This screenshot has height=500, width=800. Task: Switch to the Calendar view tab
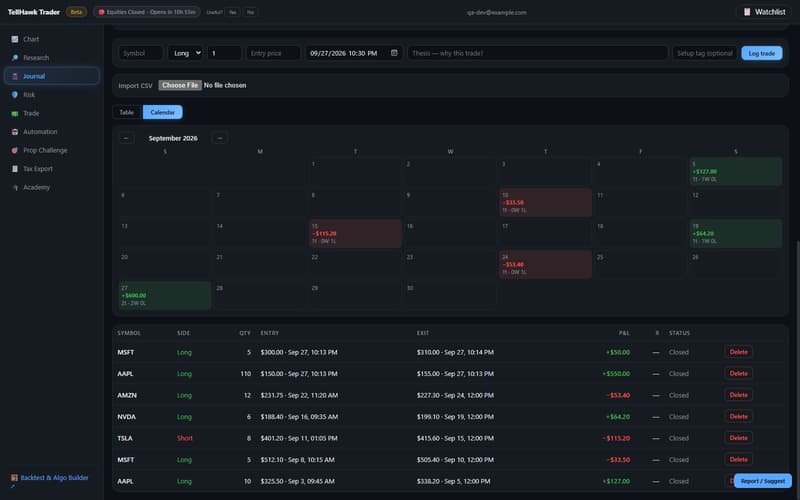[x=162, y=112]
